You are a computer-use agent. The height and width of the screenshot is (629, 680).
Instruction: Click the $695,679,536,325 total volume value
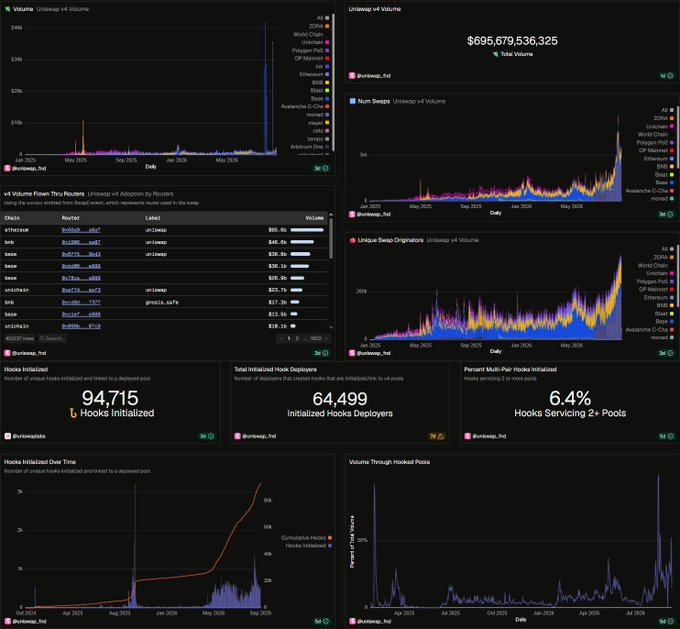512,41
